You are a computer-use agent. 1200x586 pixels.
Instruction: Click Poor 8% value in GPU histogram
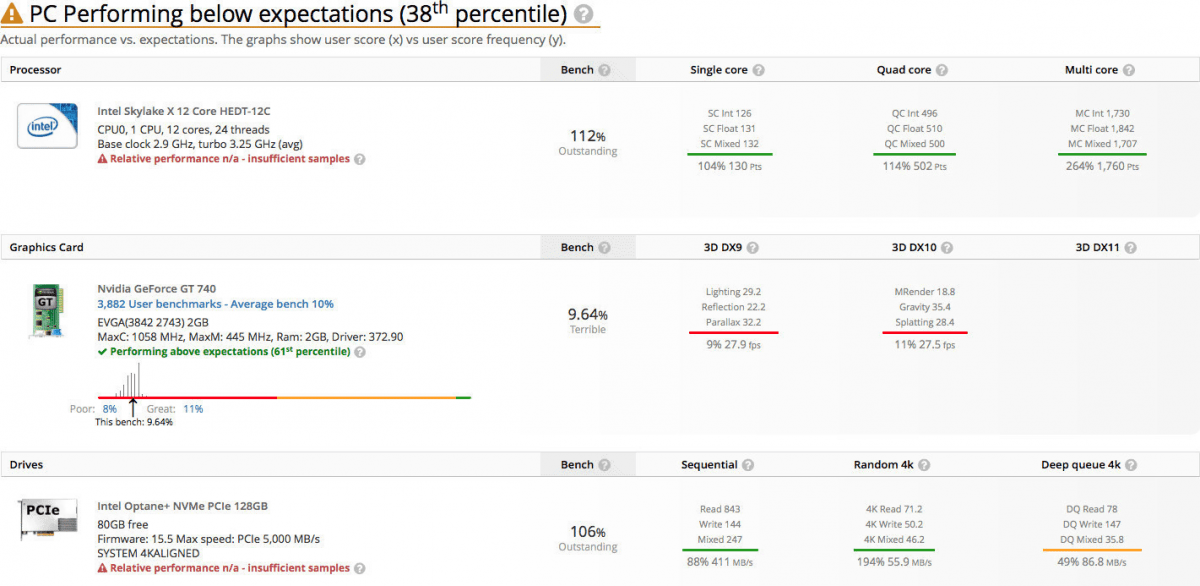point(110,409)
